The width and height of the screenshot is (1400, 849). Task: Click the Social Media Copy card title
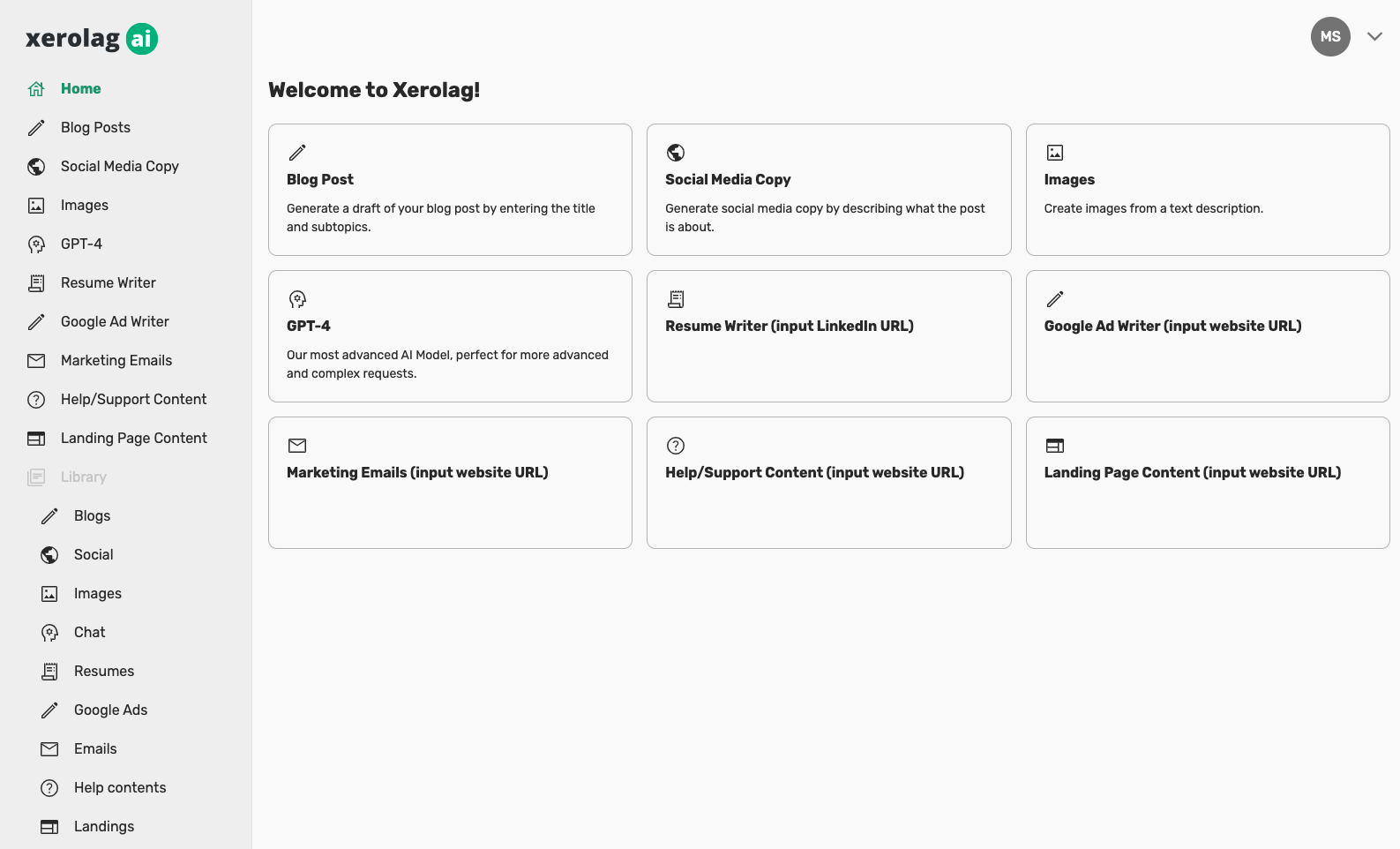point(728,180)
